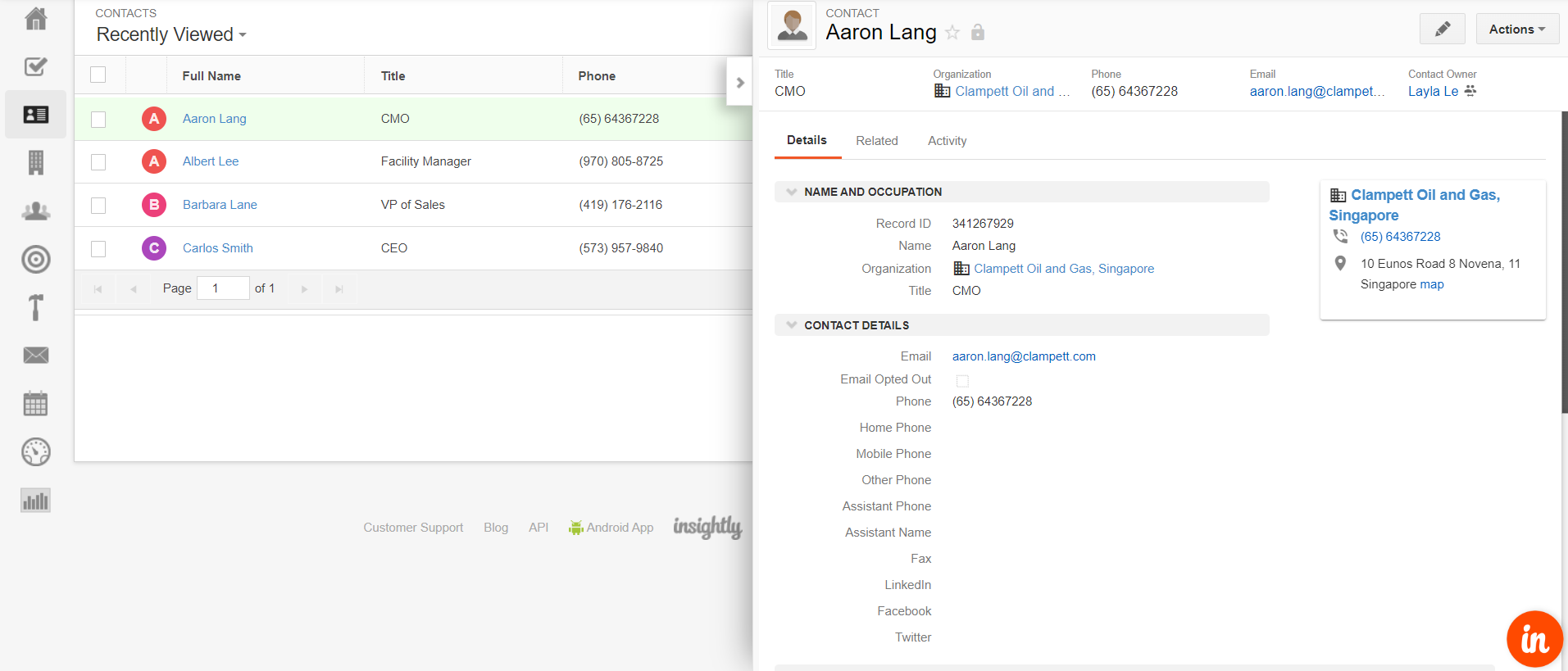Open the map link in organization card
1568x671 pixels.
tap(1432, 284)
